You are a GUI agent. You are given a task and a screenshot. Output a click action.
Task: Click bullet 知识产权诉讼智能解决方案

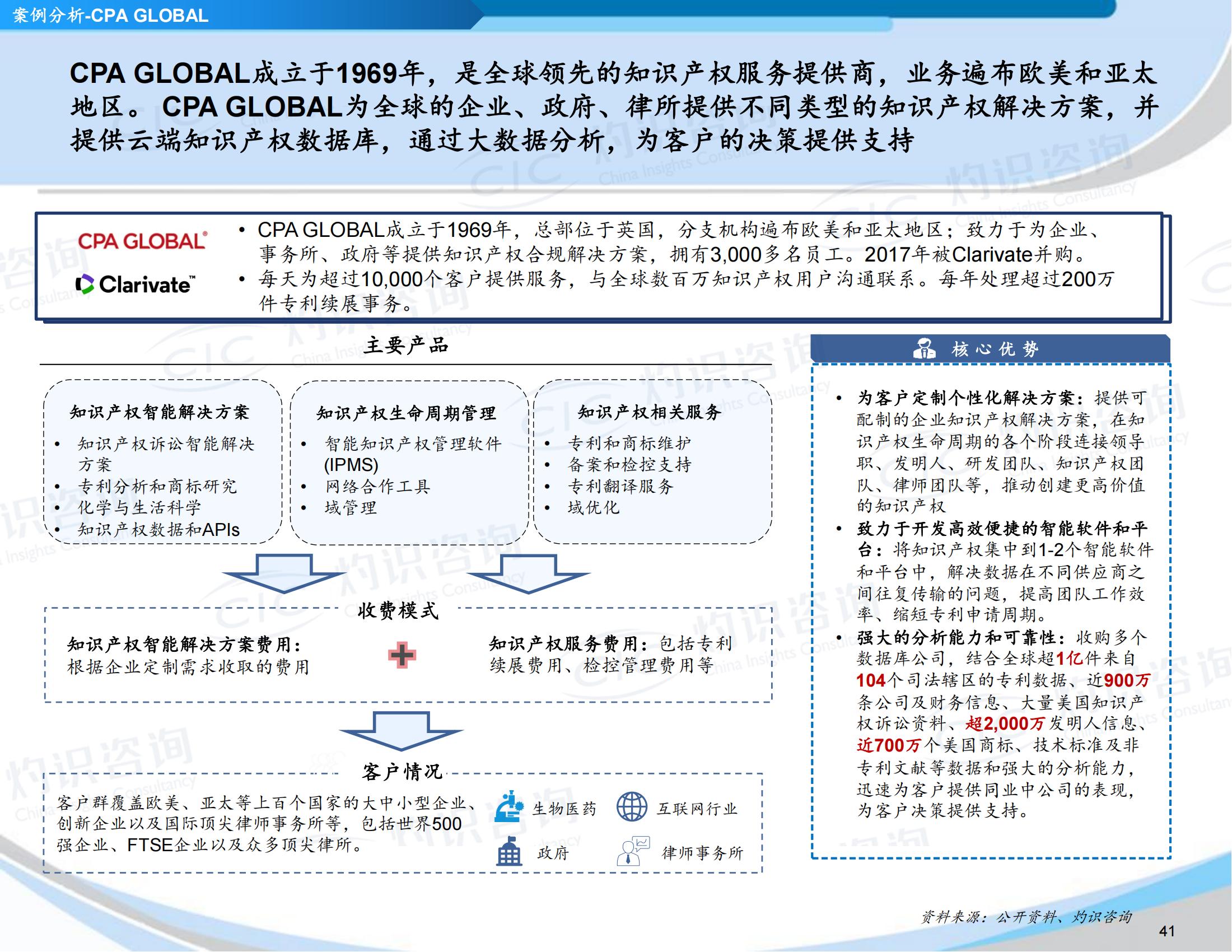(x=166, y=454)
